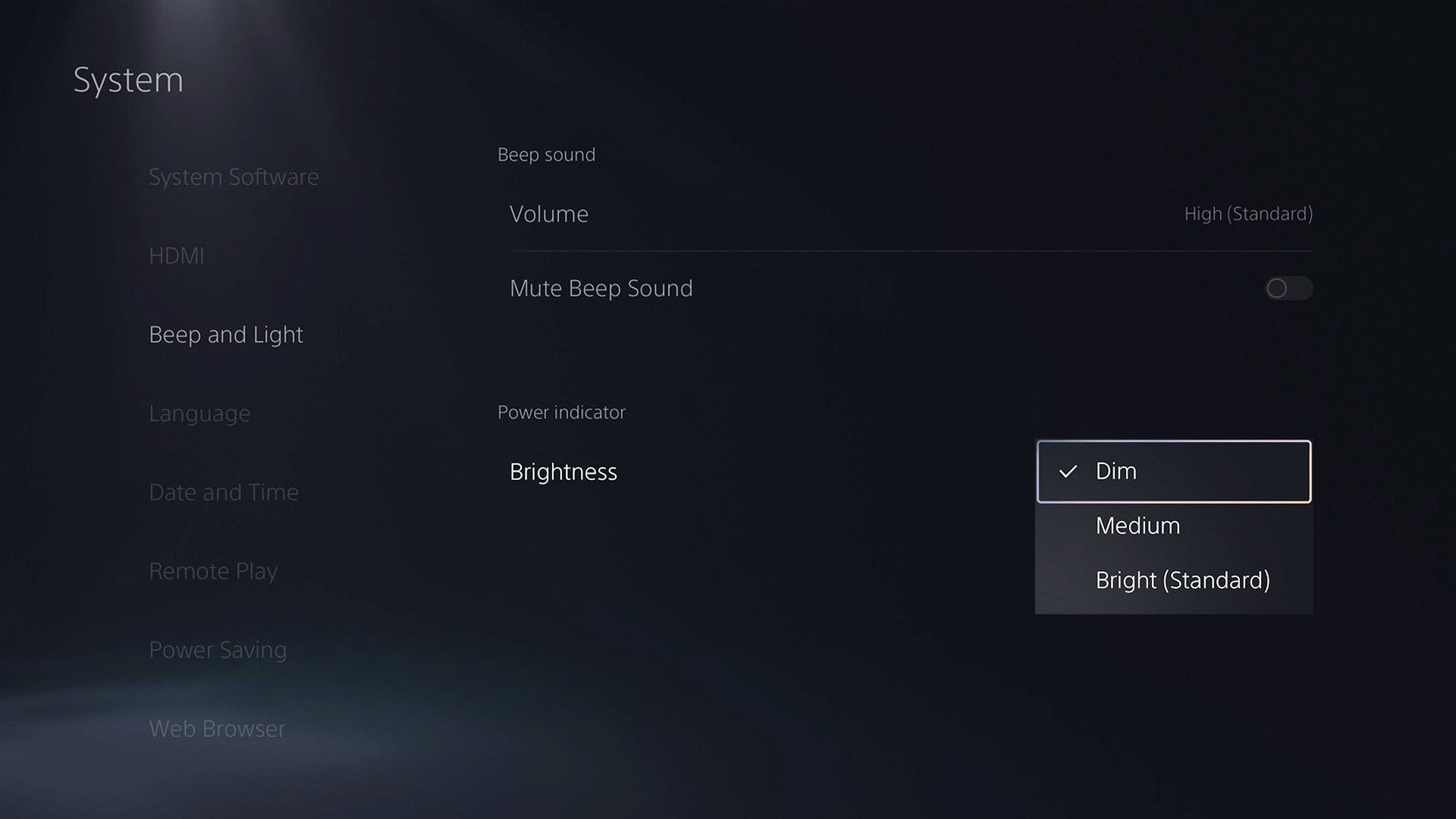This screenshot has width=1456, height=819.
Task: Click the High Standard volume label
Action: [1248, 212]
